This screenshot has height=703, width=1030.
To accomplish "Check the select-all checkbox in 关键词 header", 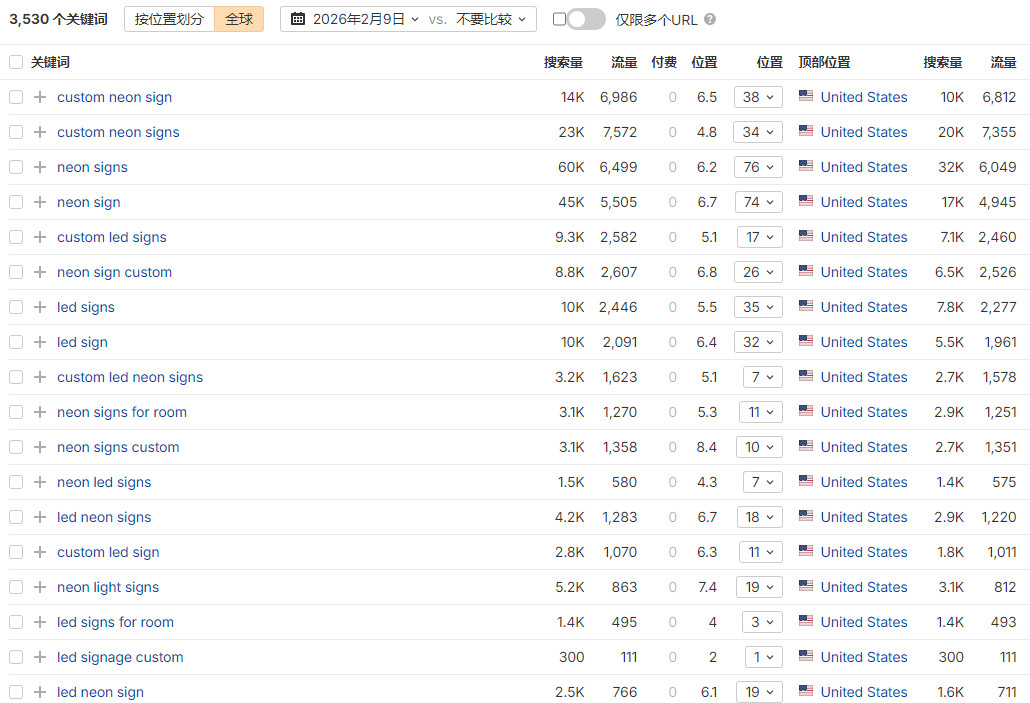I will click(16, 62).
